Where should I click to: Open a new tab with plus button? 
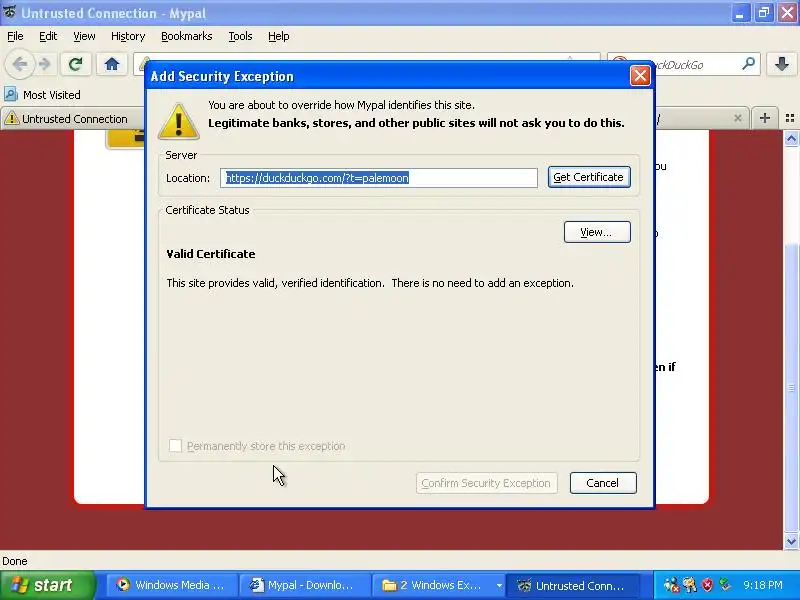764,118
